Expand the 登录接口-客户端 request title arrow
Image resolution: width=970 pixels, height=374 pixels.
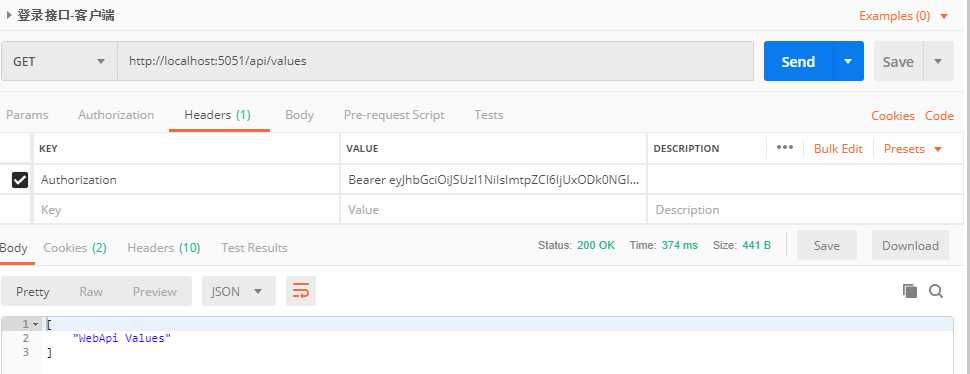[x=9, y=16]
